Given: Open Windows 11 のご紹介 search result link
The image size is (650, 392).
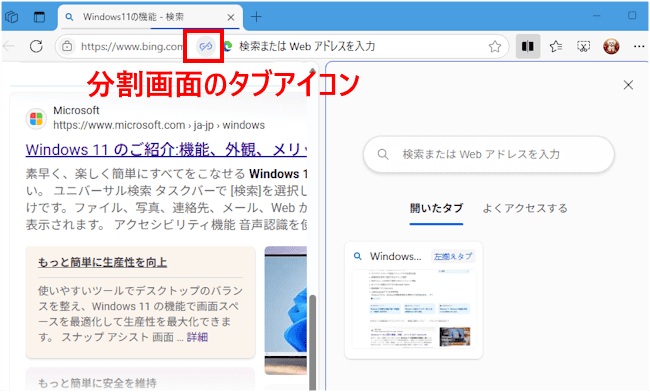Looking at the screenshot, I should 166,150.
